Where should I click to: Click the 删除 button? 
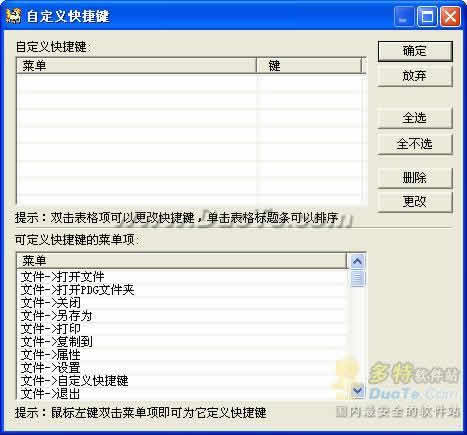(415, 177)
